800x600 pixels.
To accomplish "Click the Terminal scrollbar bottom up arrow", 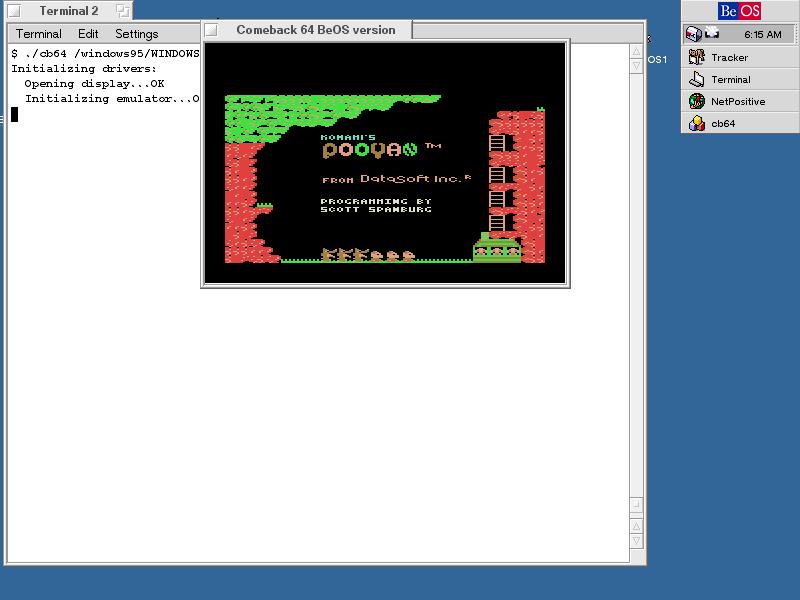I will [x=636, y=526].
